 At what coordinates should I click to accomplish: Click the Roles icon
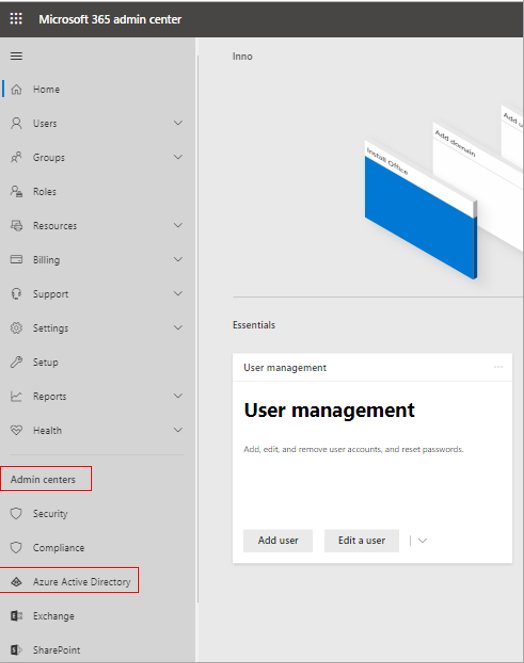pyautogui.click(x=16, y=192)
